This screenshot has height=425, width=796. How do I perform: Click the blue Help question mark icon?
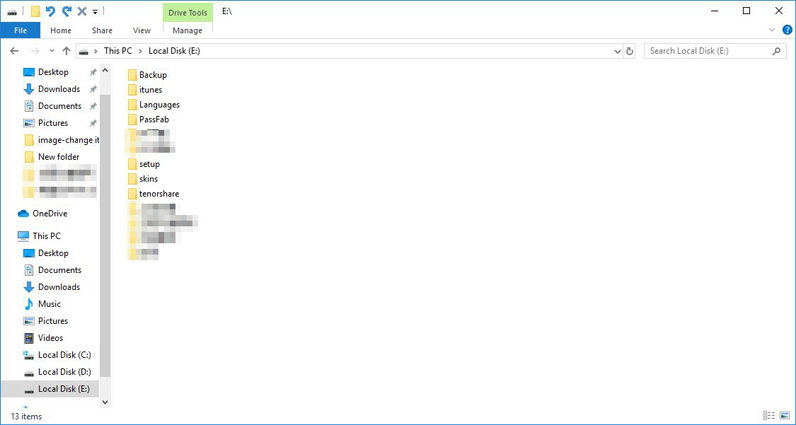click(786, 31)
